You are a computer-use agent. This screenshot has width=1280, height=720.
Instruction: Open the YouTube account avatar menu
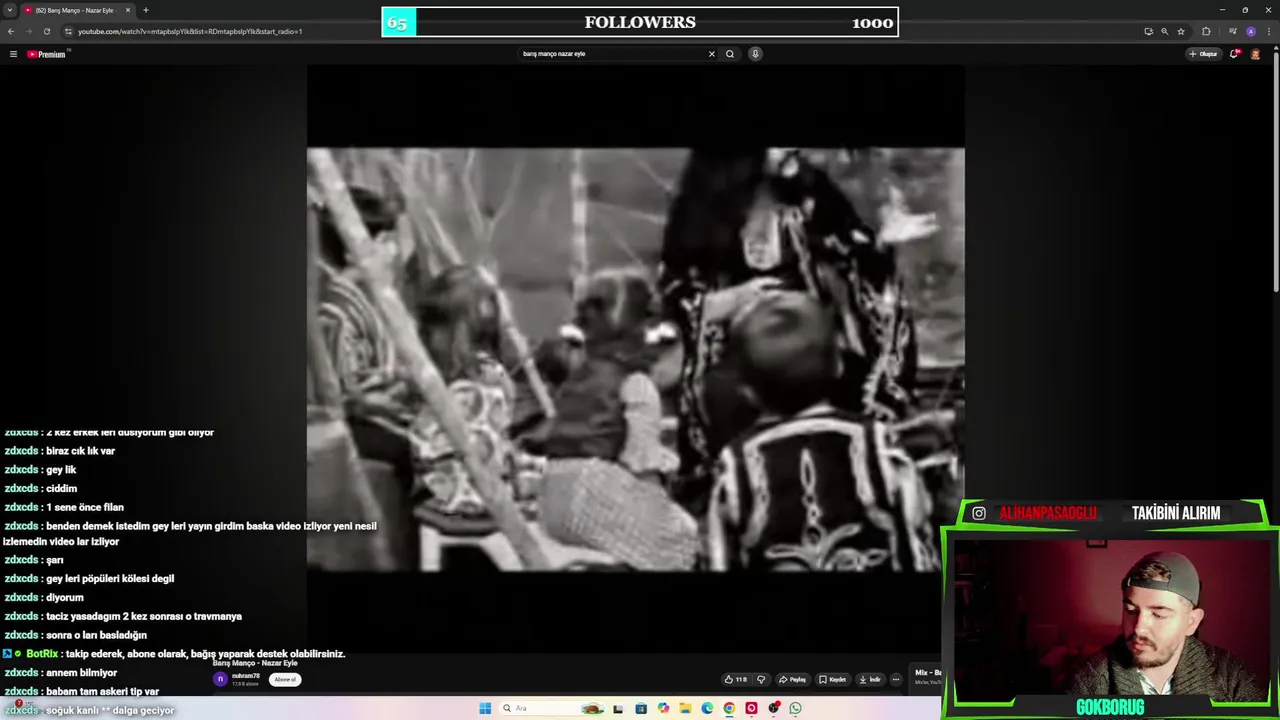pos(1255,54)
